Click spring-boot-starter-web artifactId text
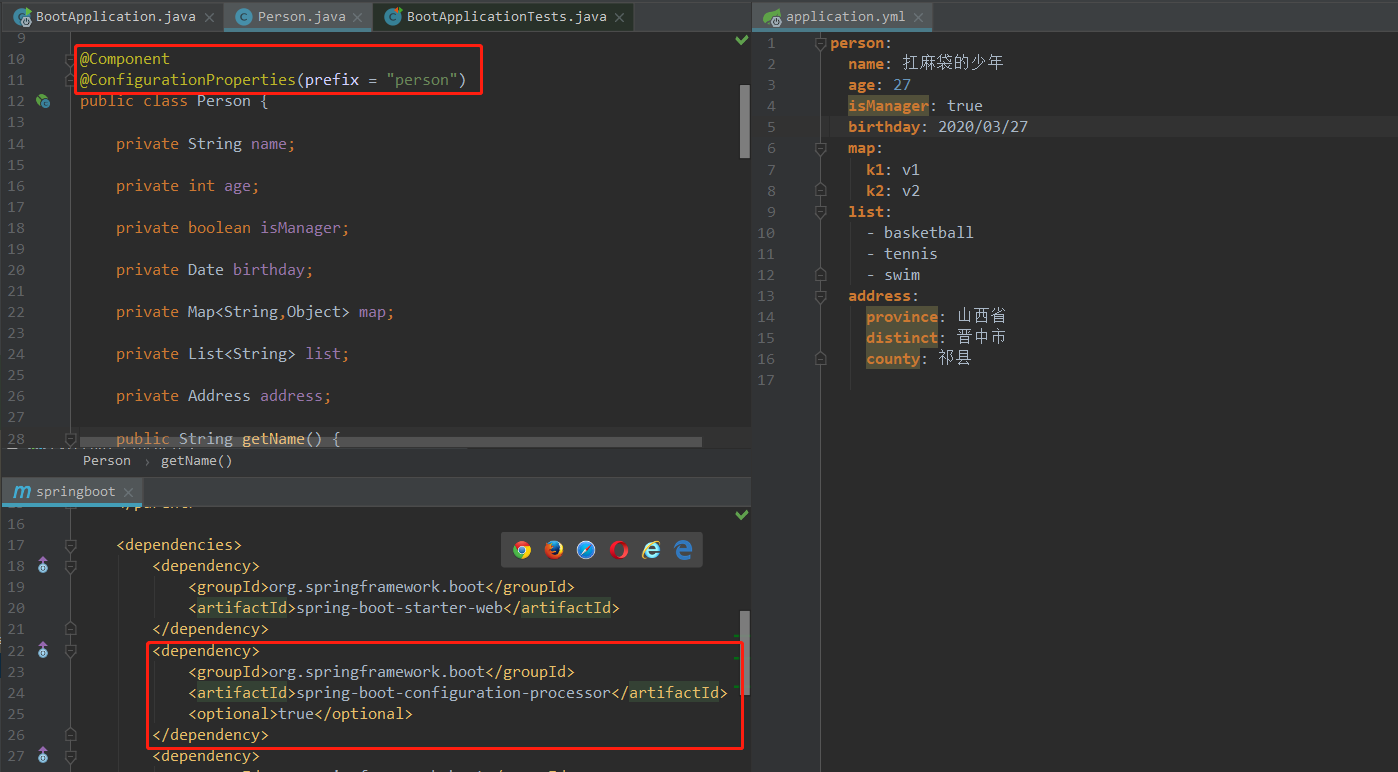 (399, 608)
